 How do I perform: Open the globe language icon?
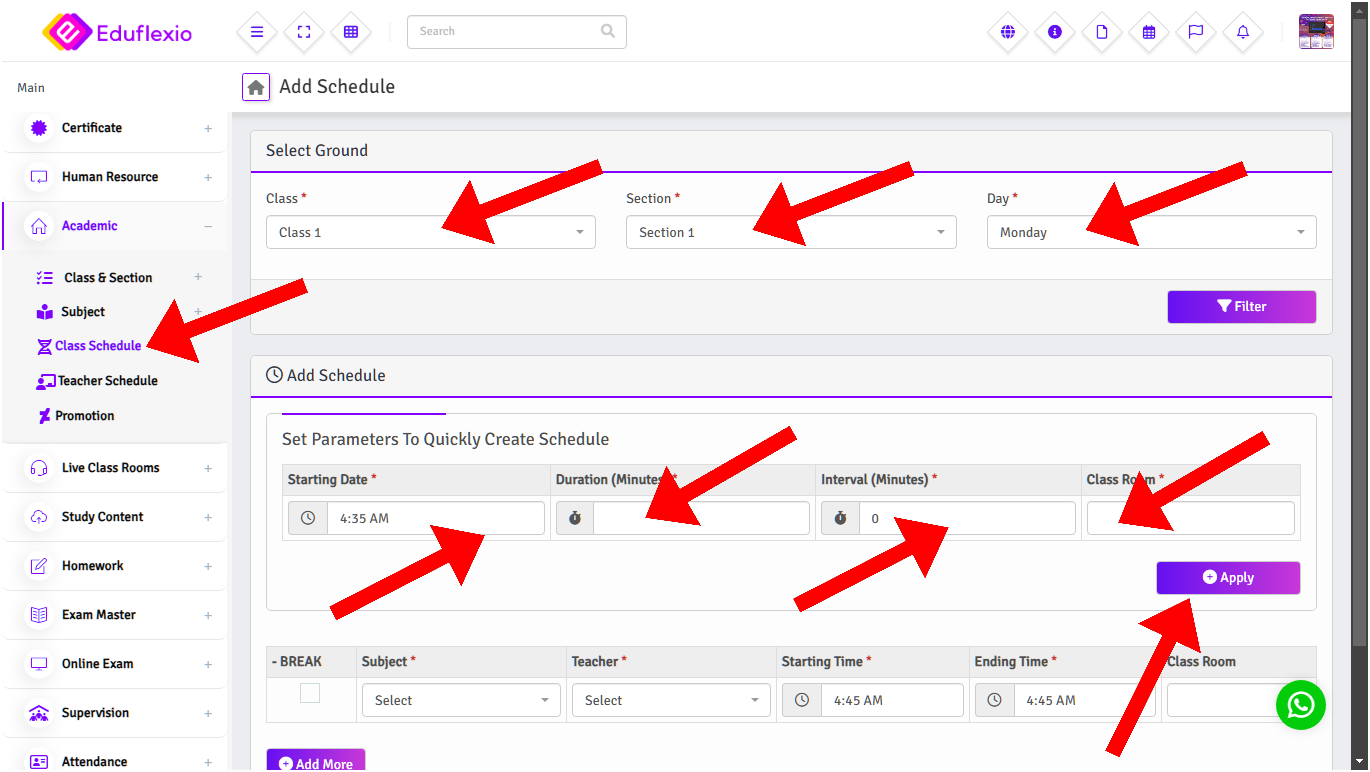click(x=1007, y=32)
